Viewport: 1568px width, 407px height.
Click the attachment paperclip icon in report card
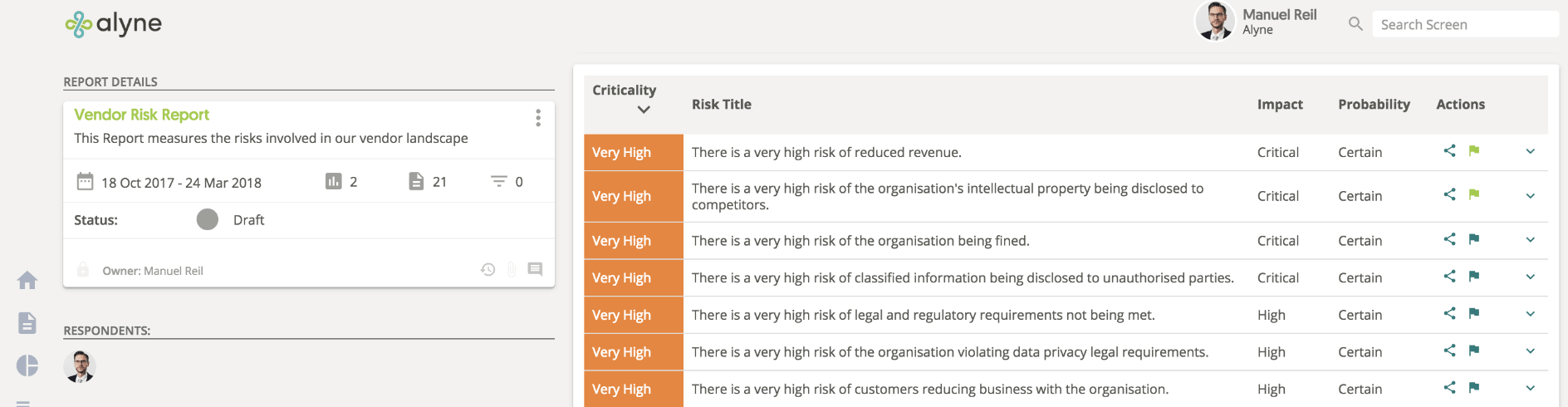coord(512,269)
